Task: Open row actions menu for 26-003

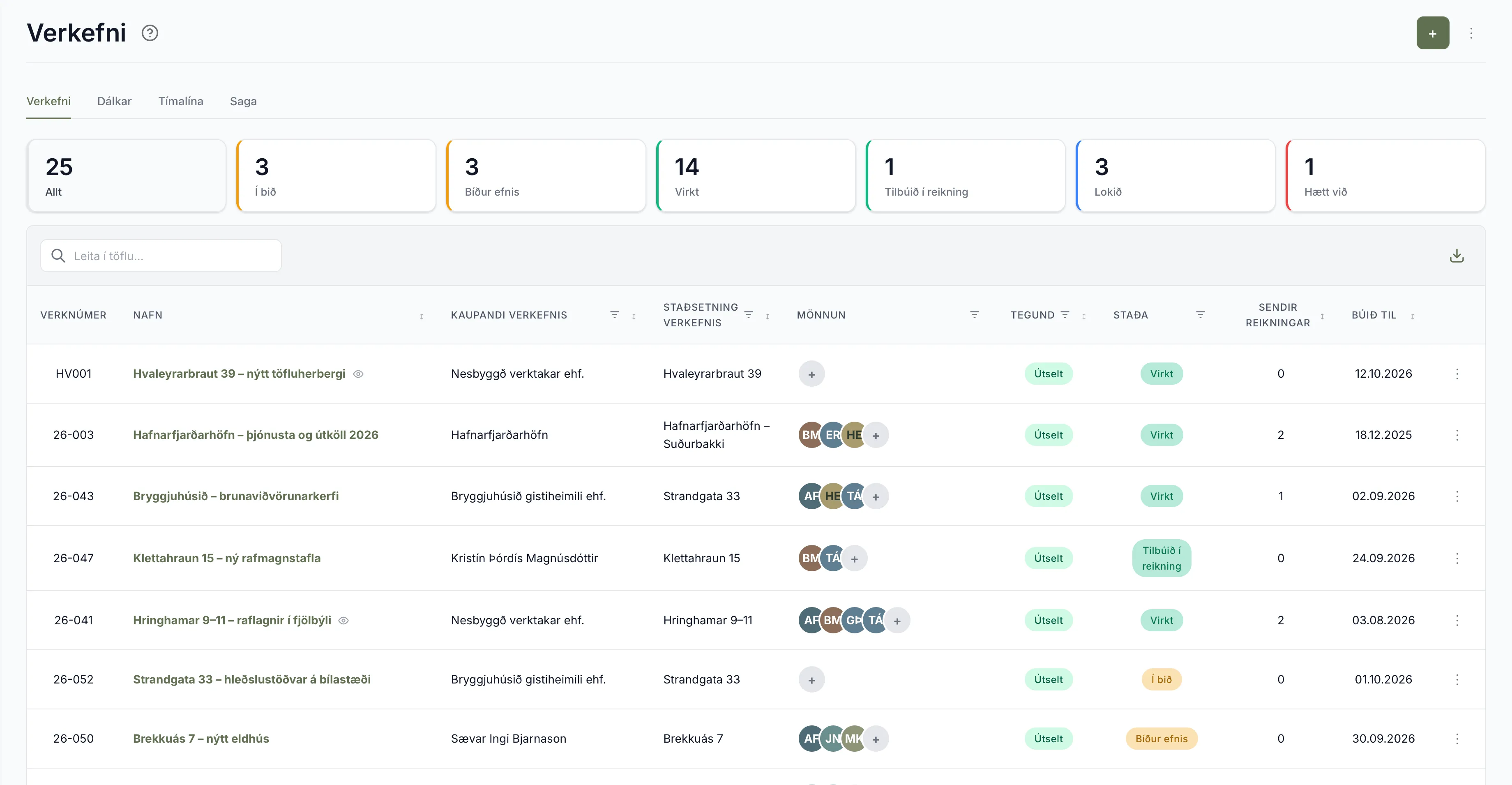Action: pyautogui.click(x=1457, y=435)
